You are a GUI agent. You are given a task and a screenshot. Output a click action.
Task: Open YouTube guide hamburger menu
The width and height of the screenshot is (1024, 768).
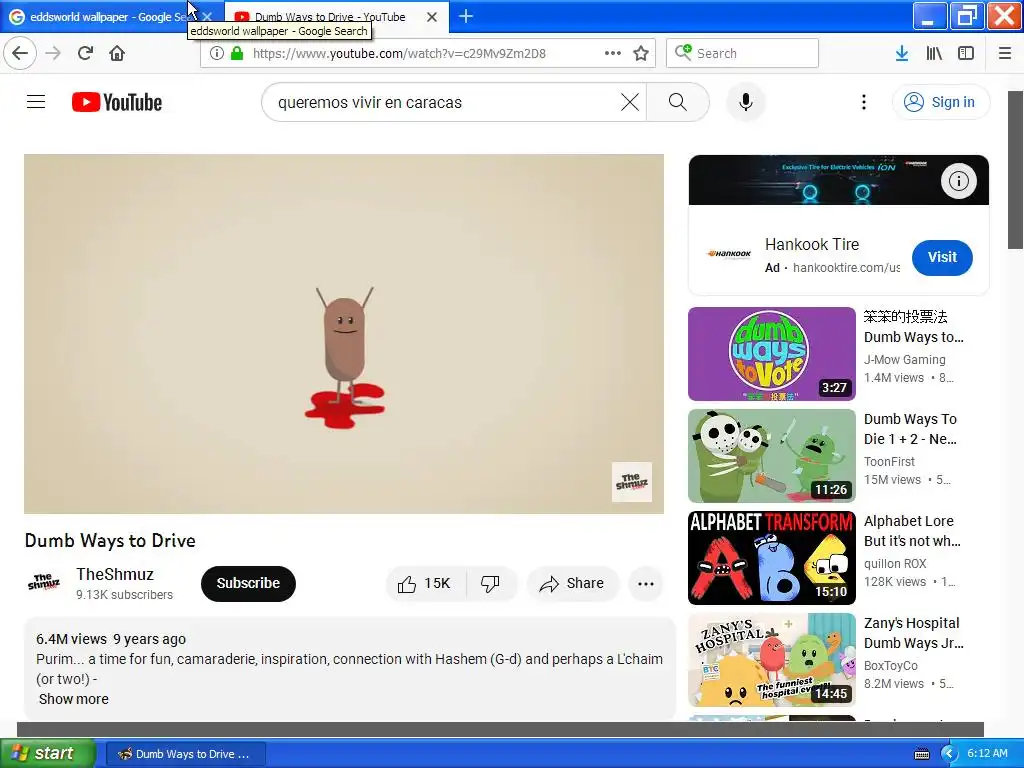tap(36, 102)
